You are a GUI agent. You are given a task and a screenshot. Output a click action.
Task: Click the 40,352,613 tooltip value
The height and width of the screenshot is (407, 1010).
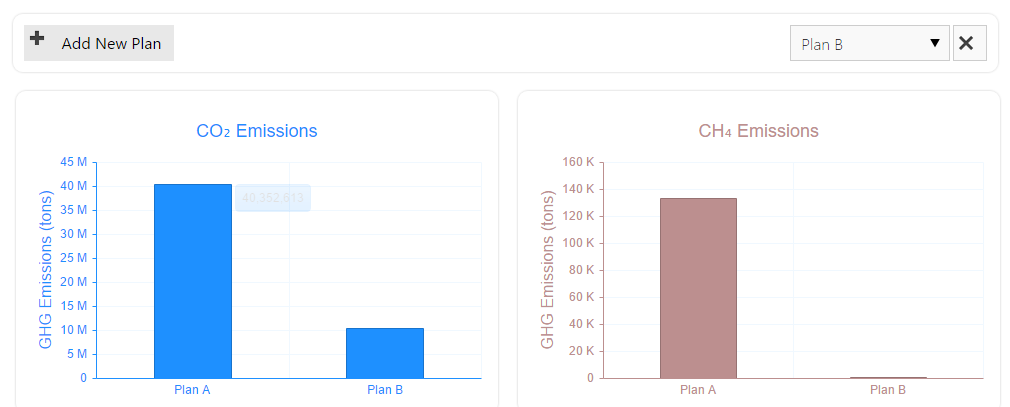click(272, 198)
